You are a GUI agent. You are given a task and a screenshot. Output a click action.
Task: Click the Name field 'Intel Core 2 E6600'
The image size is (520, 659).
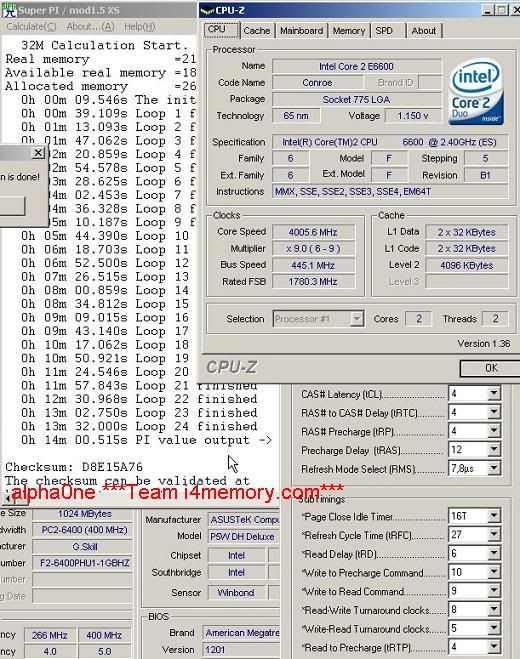[x=356, y=66]
